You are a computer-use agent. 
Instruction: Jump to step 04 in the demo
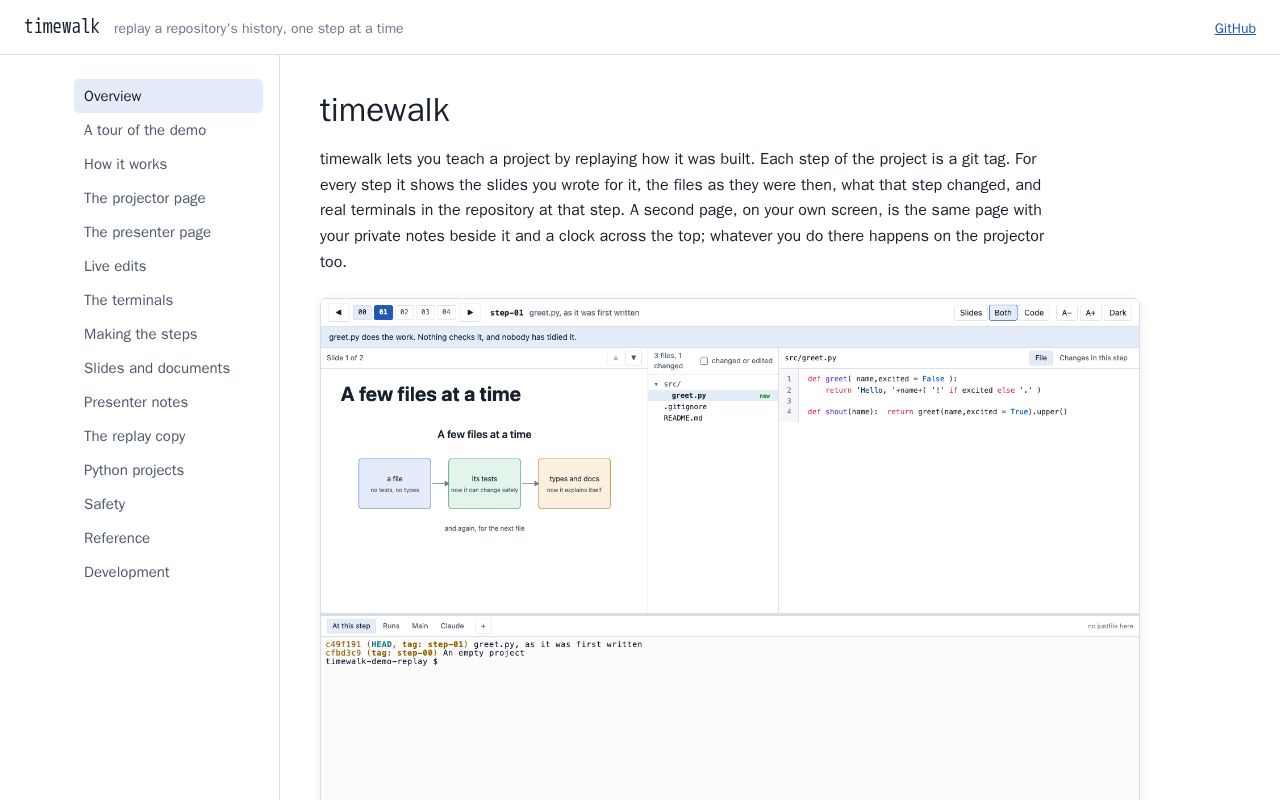point(446,313)
